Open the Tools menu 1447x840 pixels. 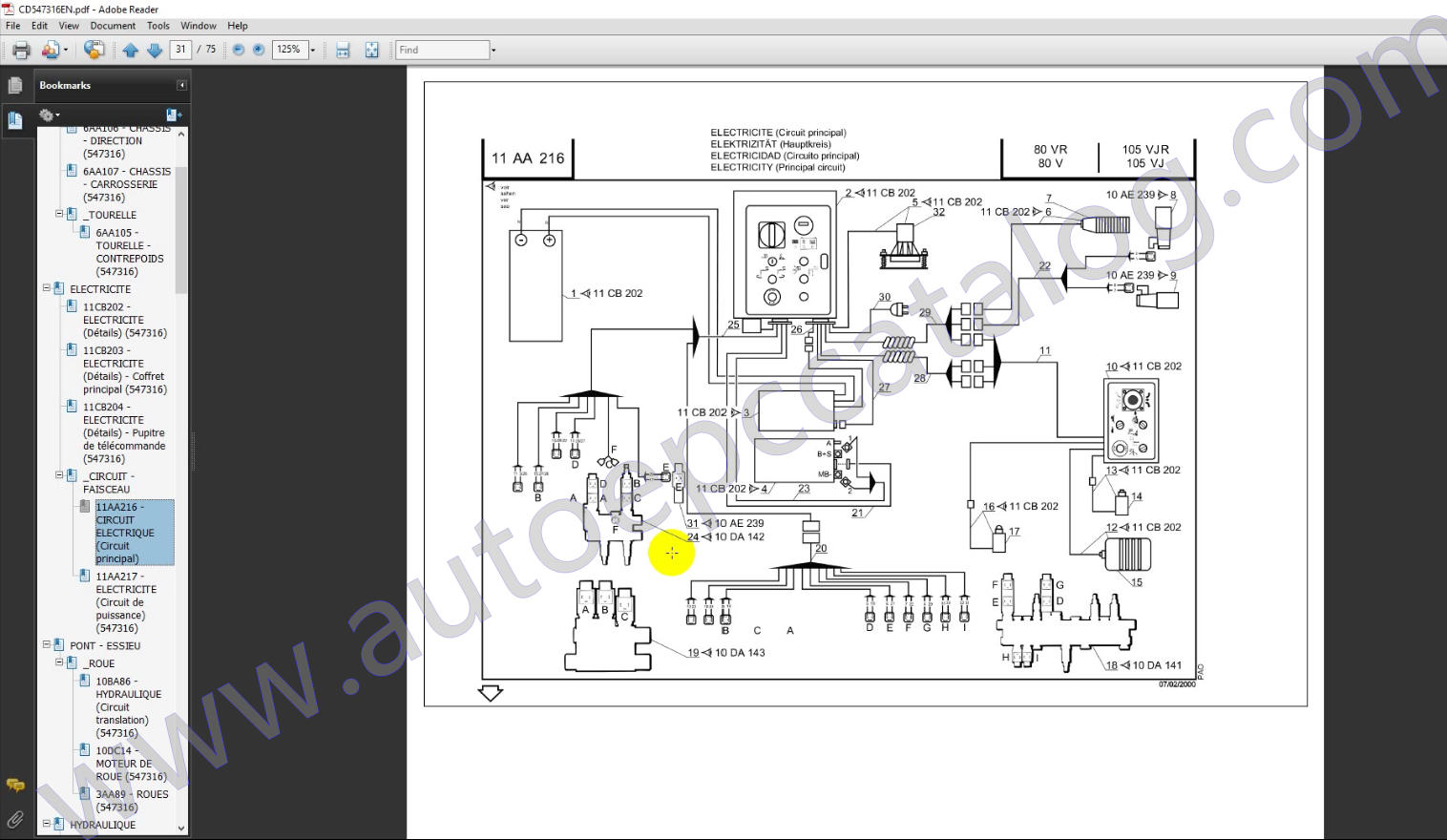157,26
